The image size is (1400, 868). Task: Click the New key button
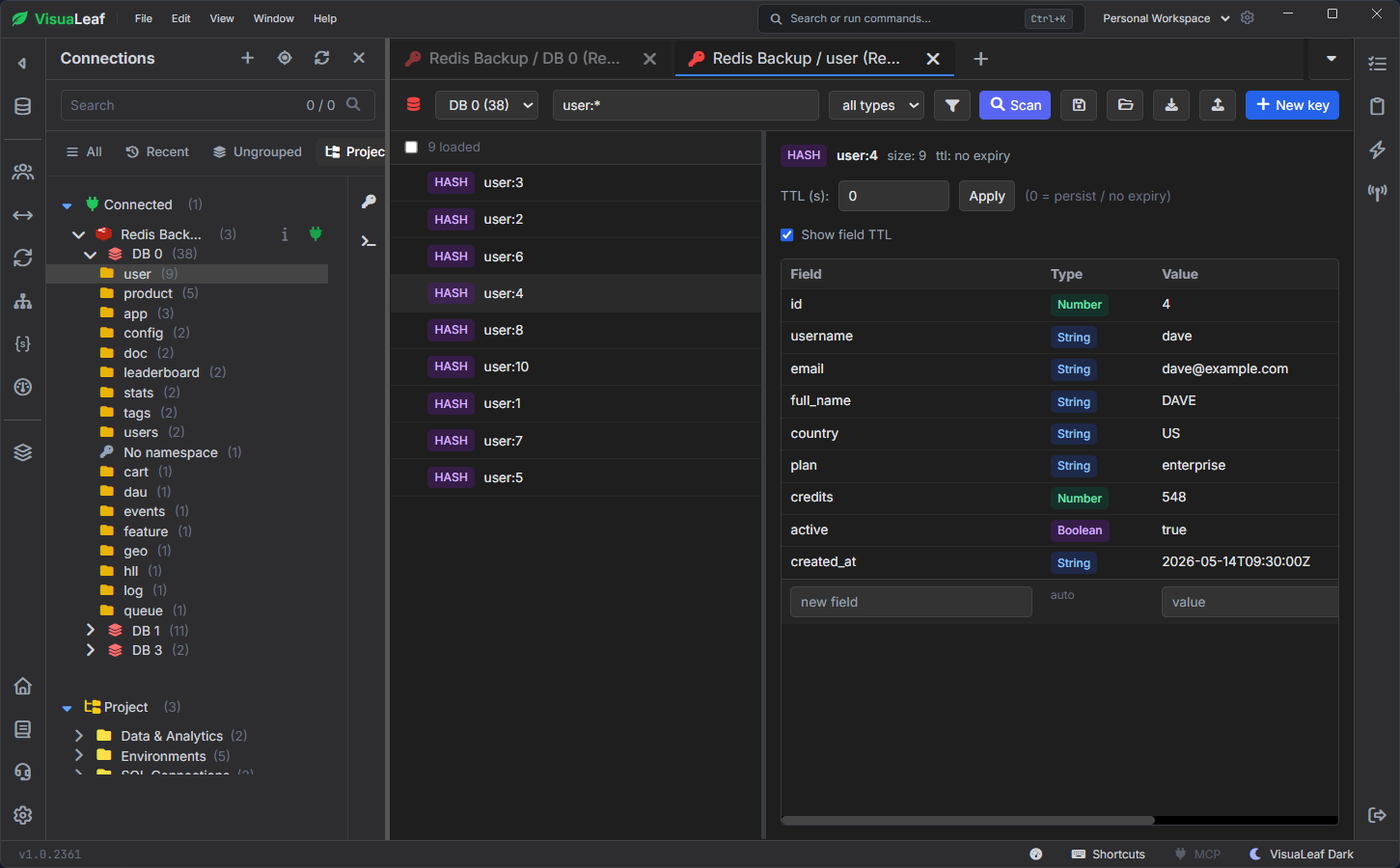pos(1292,105)
